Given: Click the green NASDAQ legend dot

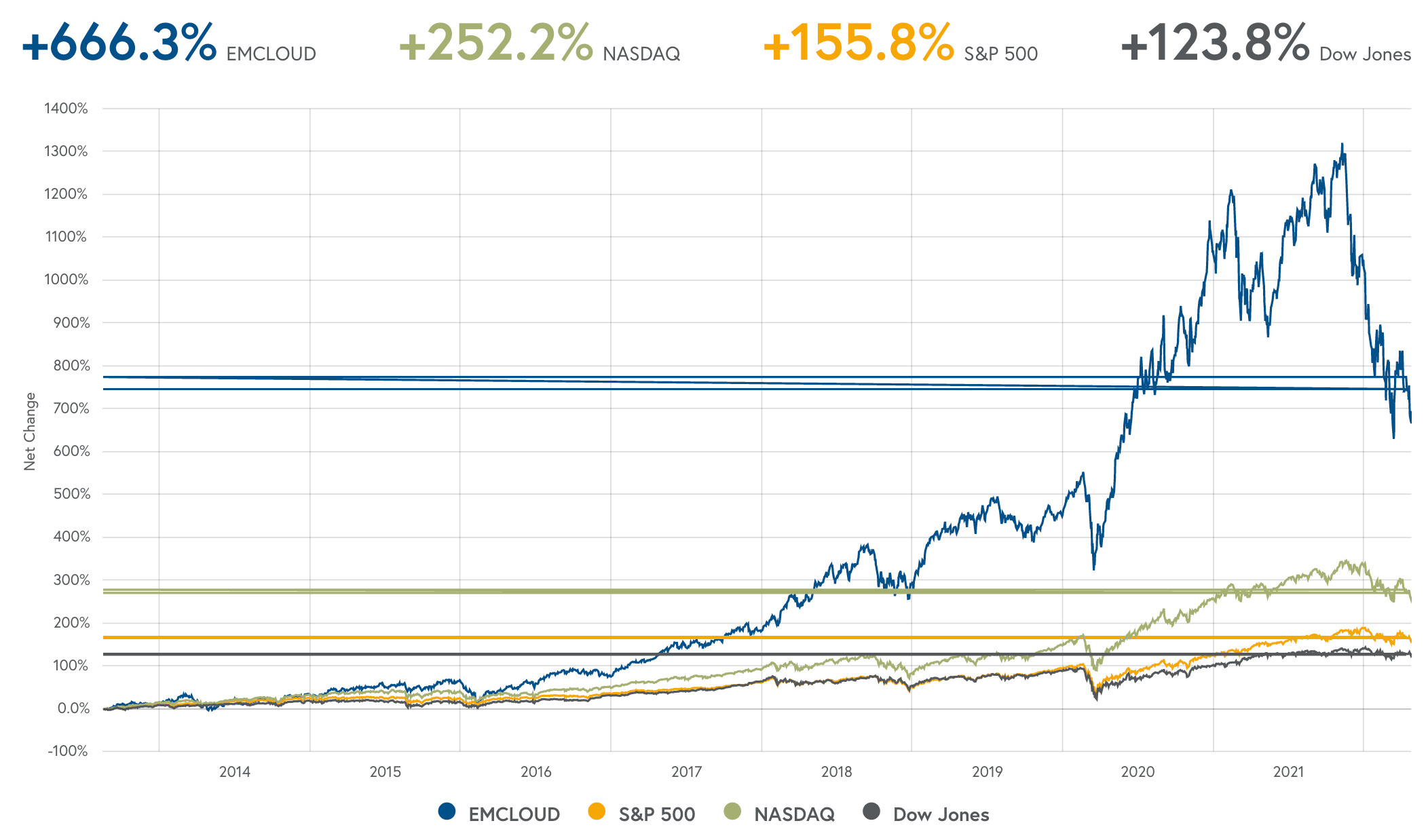Looking at the screenshot, I should (x=732, y=811).
